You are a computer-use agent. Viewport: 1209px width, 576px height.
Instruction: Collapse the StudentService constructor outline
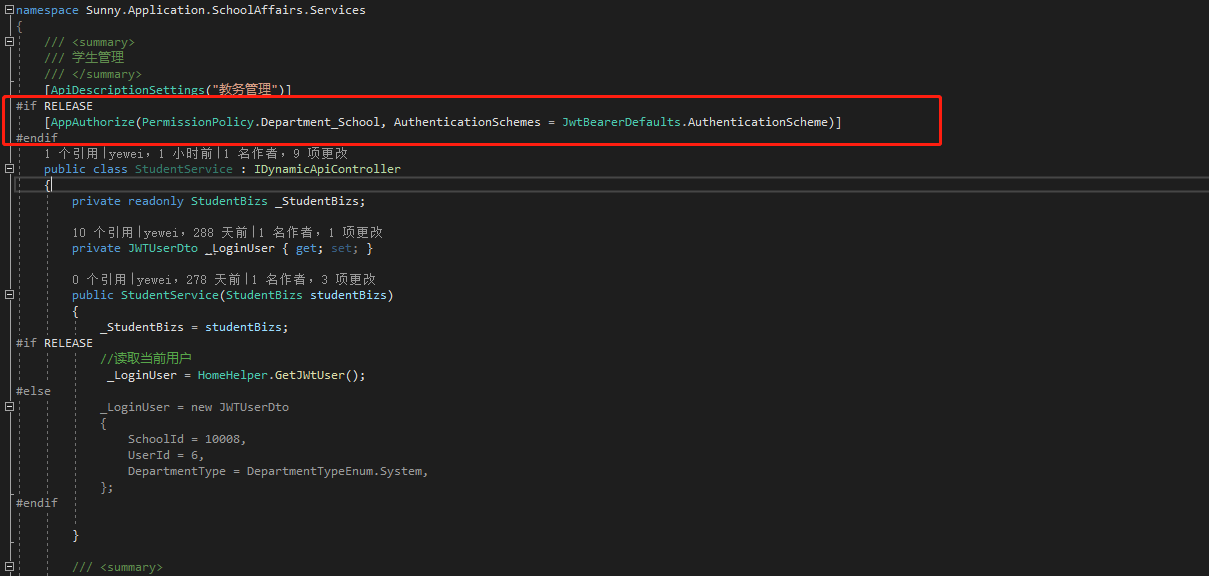[9, 295]
